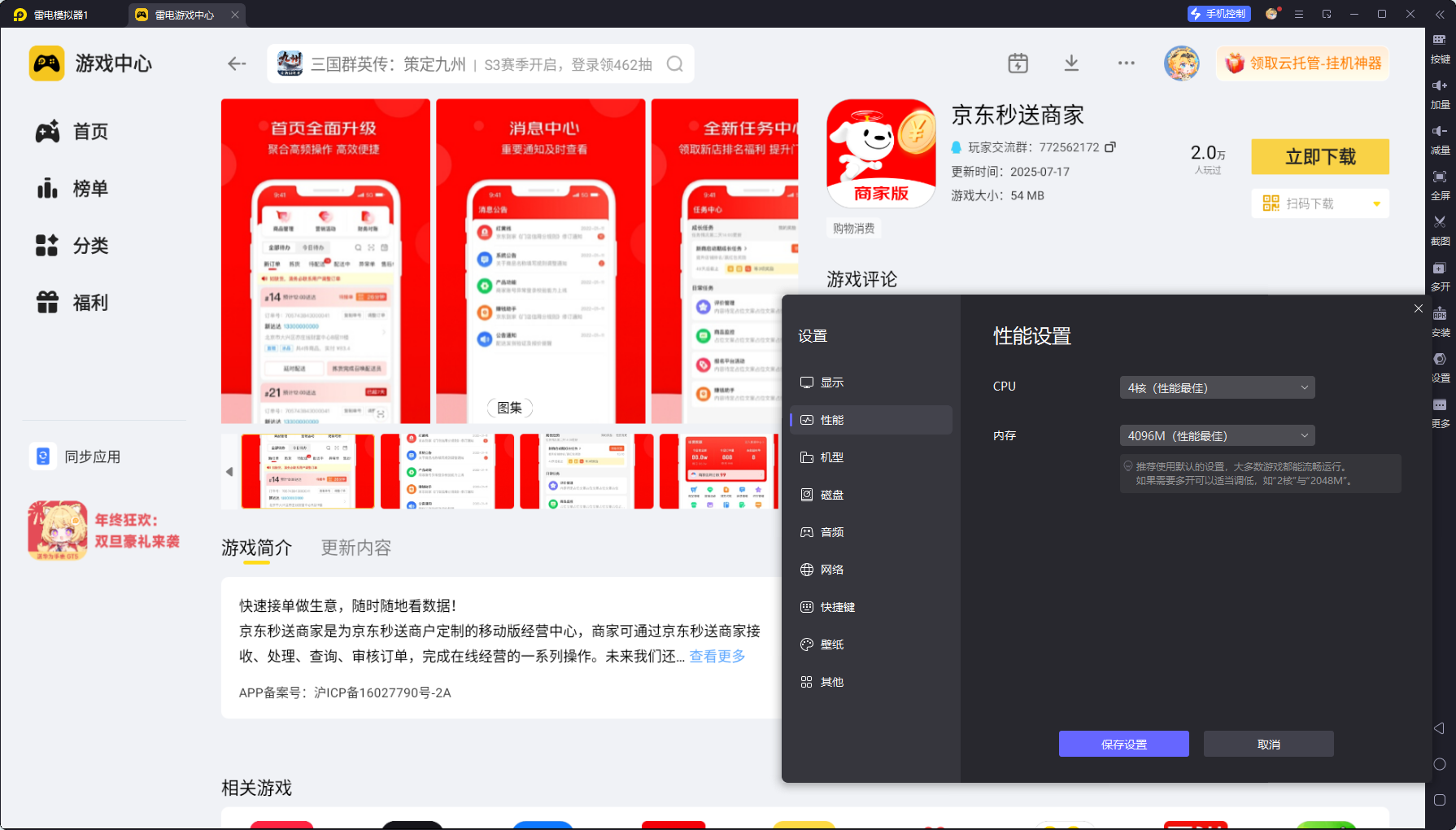
Task: Select 磁盘 in settings menu
Action: tap(871, 495)
